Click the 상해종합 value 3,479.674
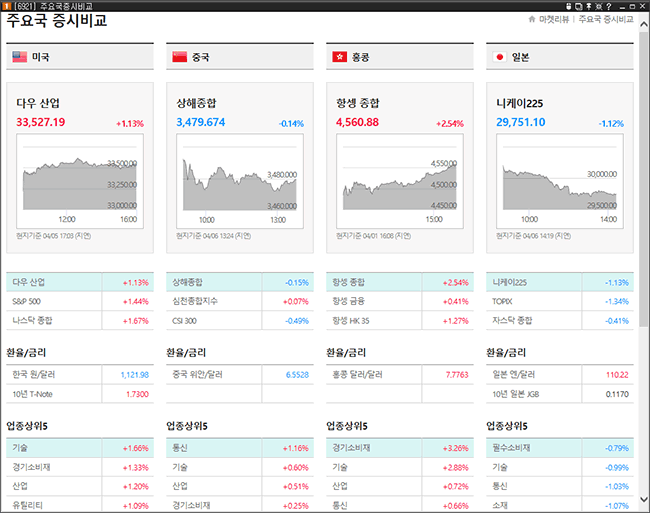 coord(201,122)
